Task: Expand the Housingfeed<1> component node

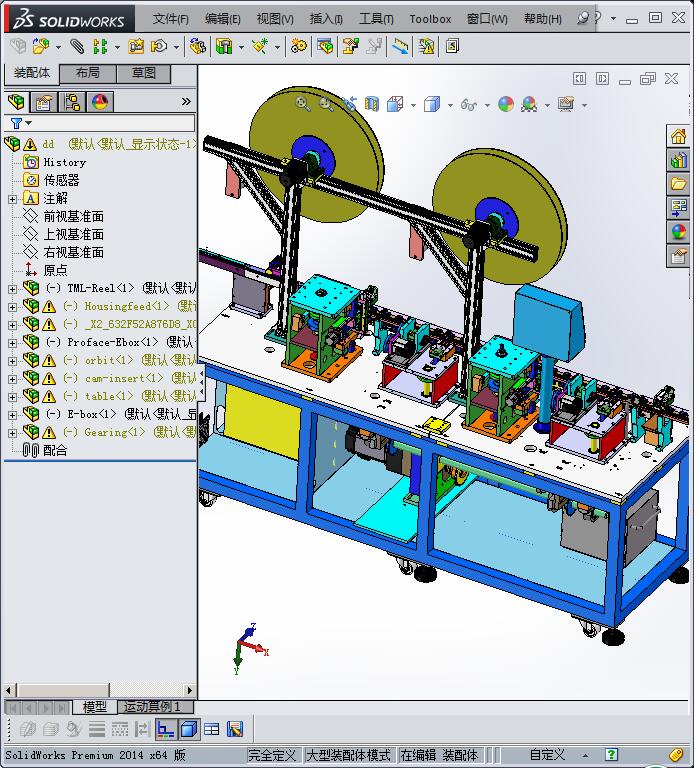Action: pyautogui.click(x=12, y=307)
